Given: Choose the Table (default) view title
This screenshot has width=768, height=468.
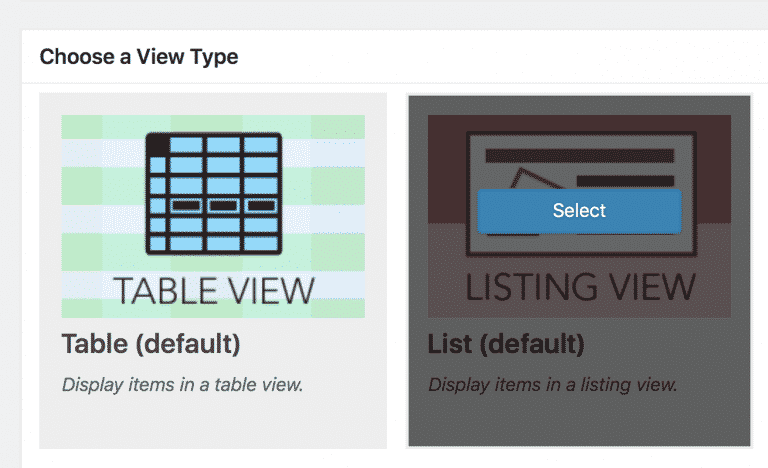Looking at the screenshot, I should pos(151,344).
